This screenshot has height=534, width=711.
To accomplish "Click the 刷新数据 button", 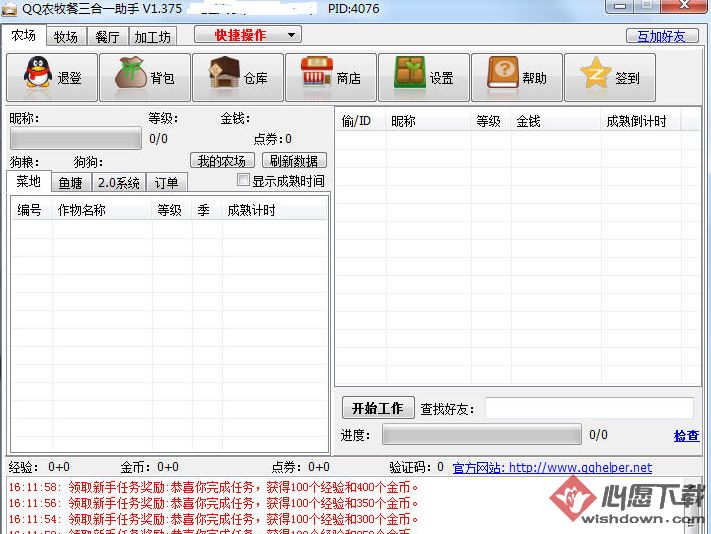I will [x=294, y=160].
